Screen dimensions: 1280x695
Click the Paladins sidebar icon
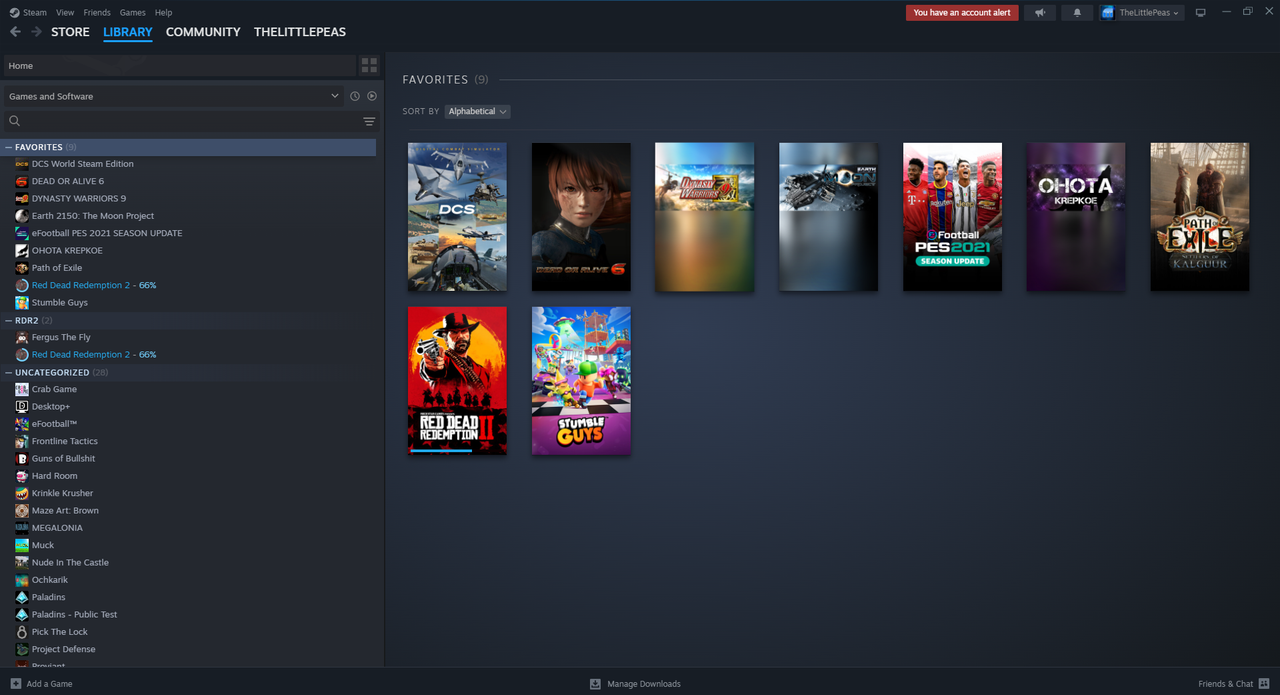coord(22,597)
